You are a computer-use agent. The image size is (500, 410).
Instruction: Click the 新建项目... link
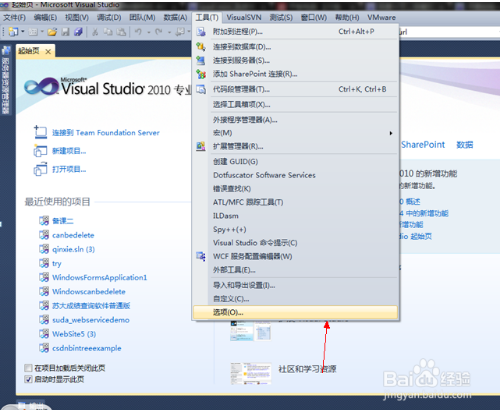[69, 151]
